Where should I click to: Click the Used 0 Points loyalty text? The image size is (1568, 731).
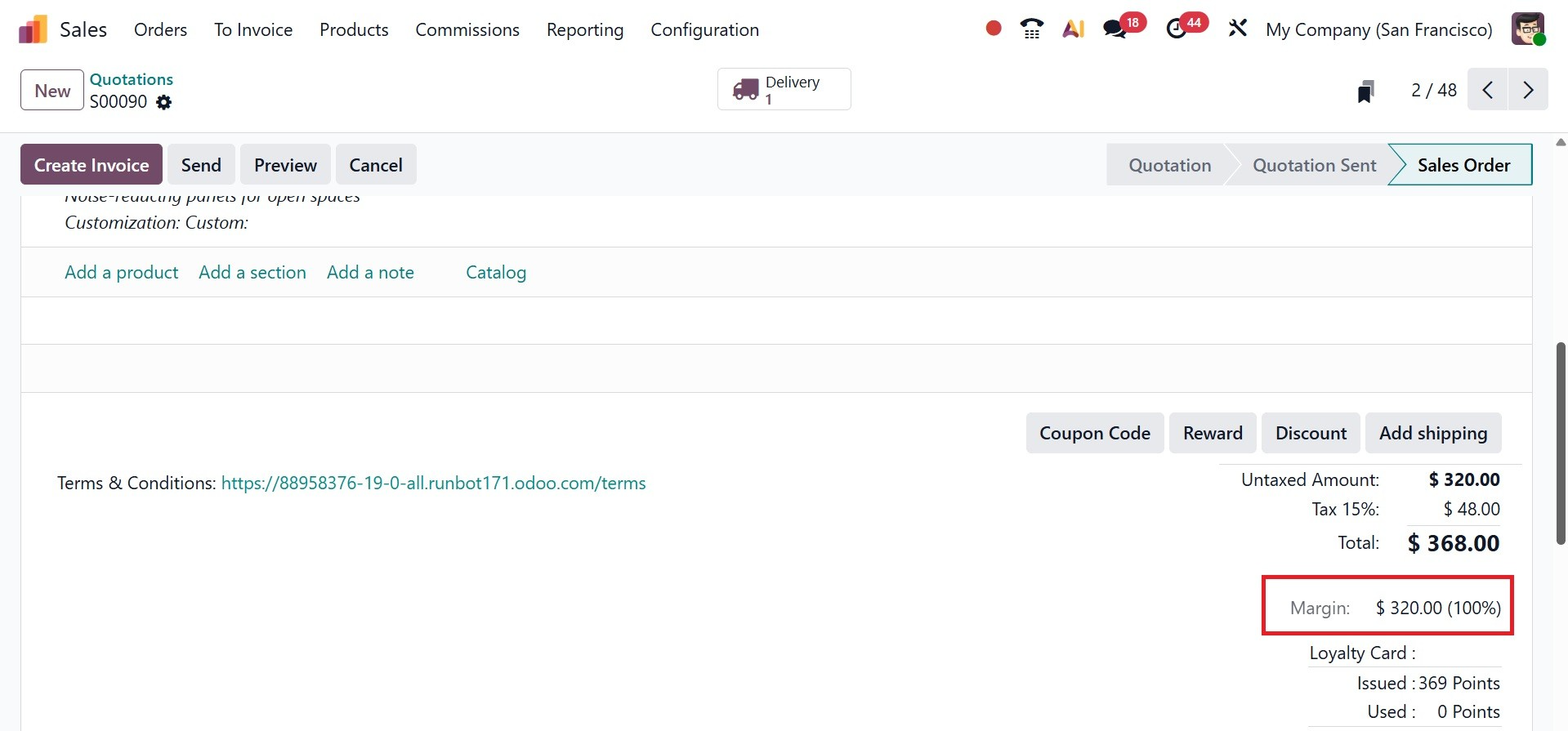click(x=1433, y=712)
